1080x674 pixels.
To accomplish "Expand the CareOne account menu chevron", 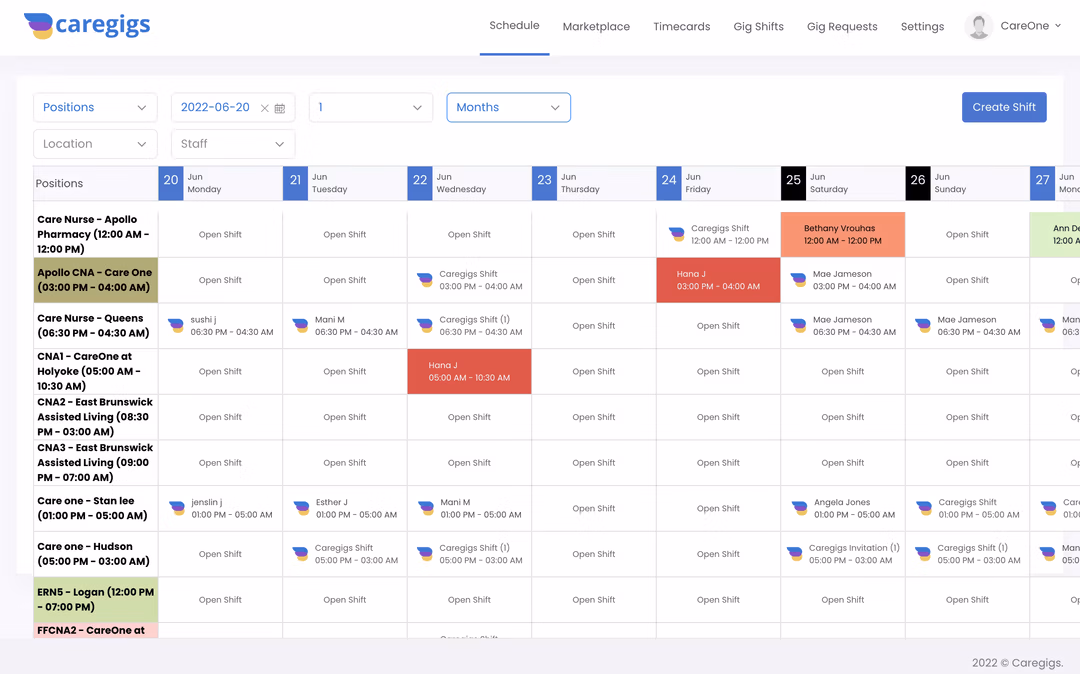I will [1058, 26].
